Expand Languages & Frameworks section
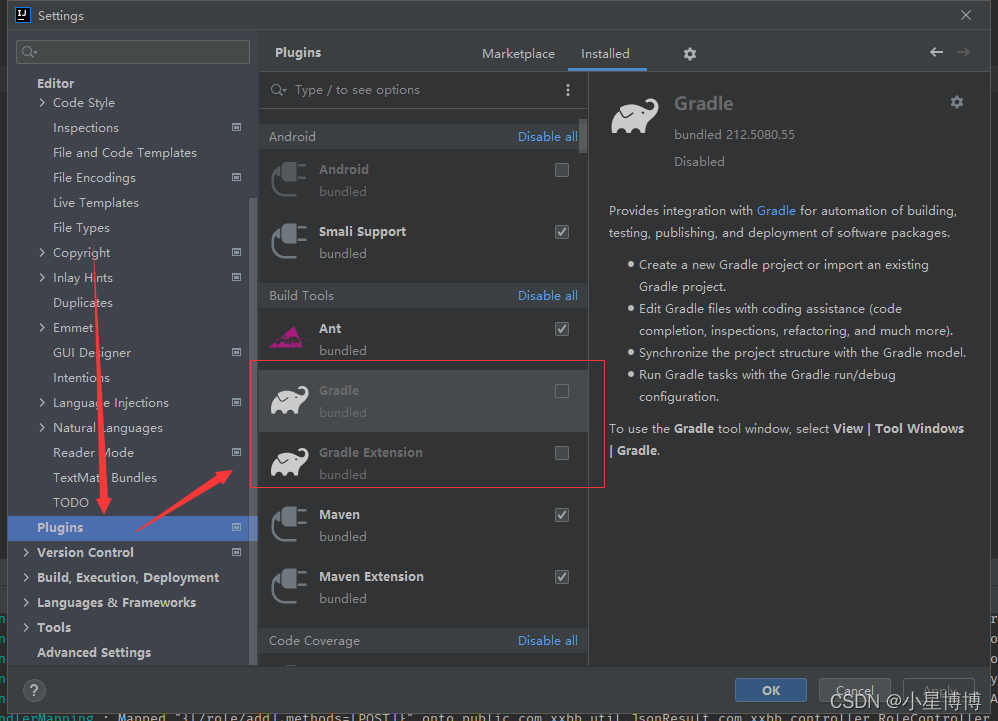The width and height of the screenshot is (998, 721). tap(26, 602)
